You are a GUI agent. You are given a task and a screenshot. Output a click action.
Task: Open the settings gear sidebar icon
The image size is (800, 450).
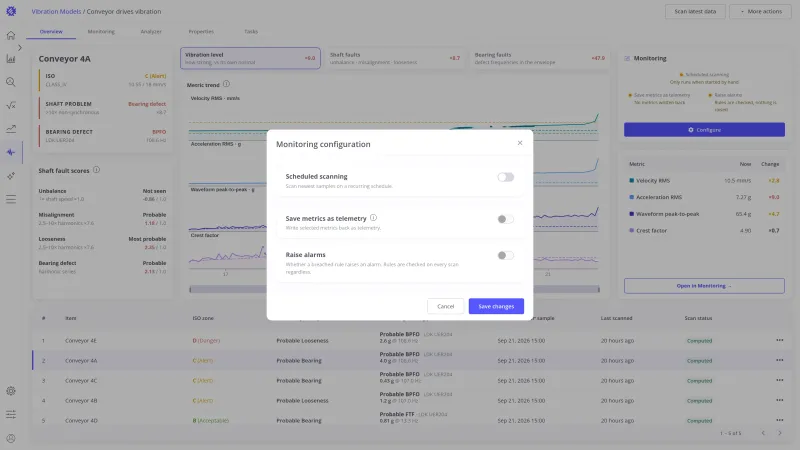pyautogui.click(x=11, y=391)
